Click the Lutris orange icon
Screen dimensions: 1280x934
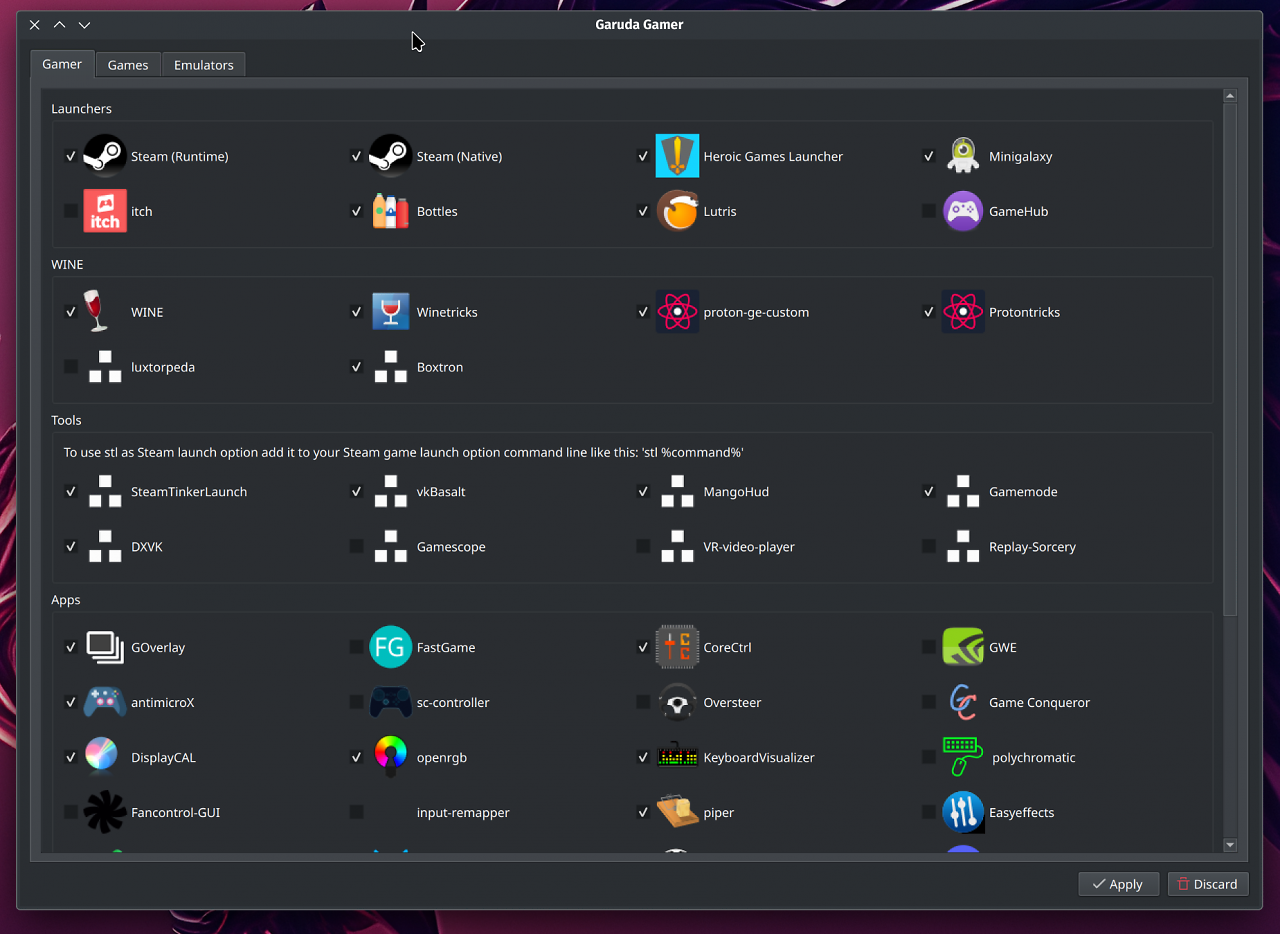pyautogui.click(x=677, y=211)
